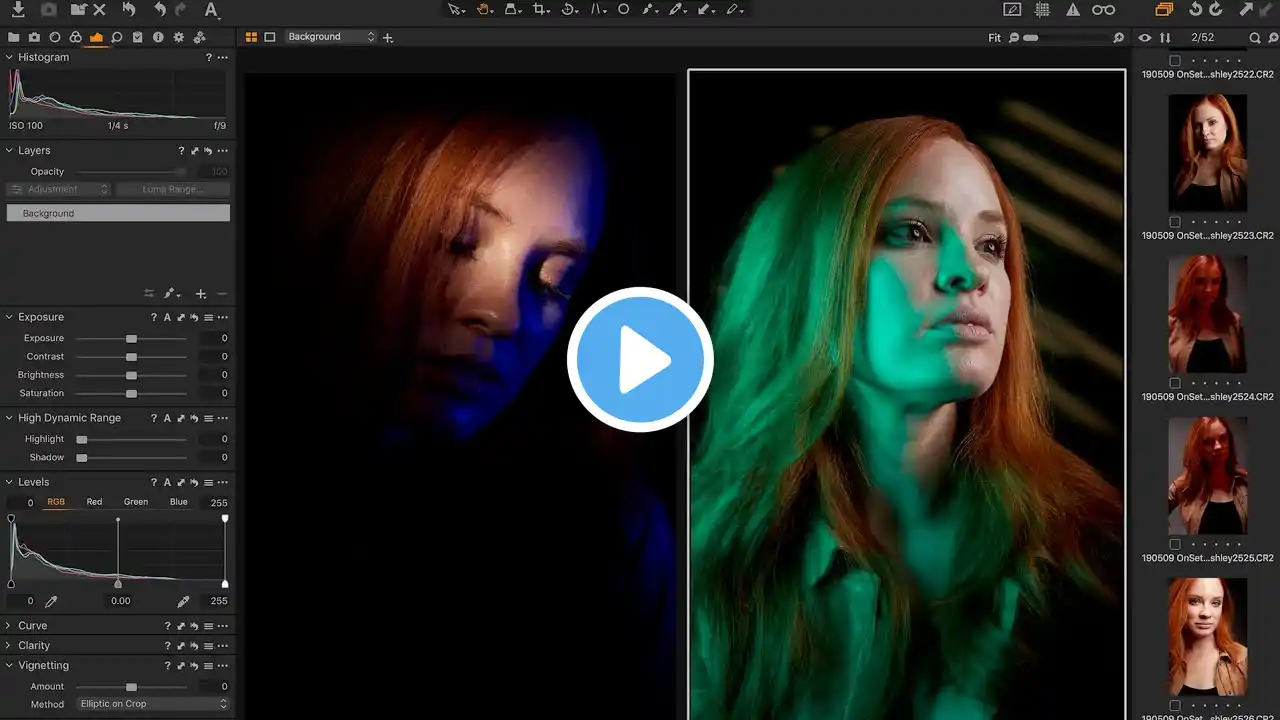Collapse the High Dynamic Range panel
Screen dimensions: 1280x720
pyautogui.click(x=10, y=418)
